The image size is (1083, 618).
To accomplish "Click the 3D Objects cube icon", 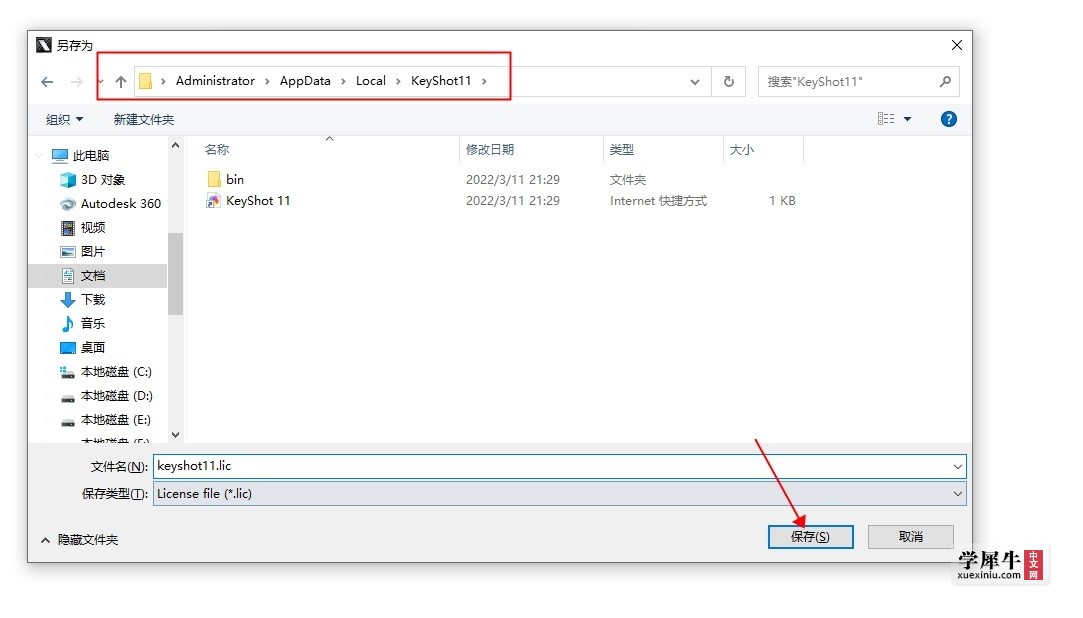I will [68, 180].
